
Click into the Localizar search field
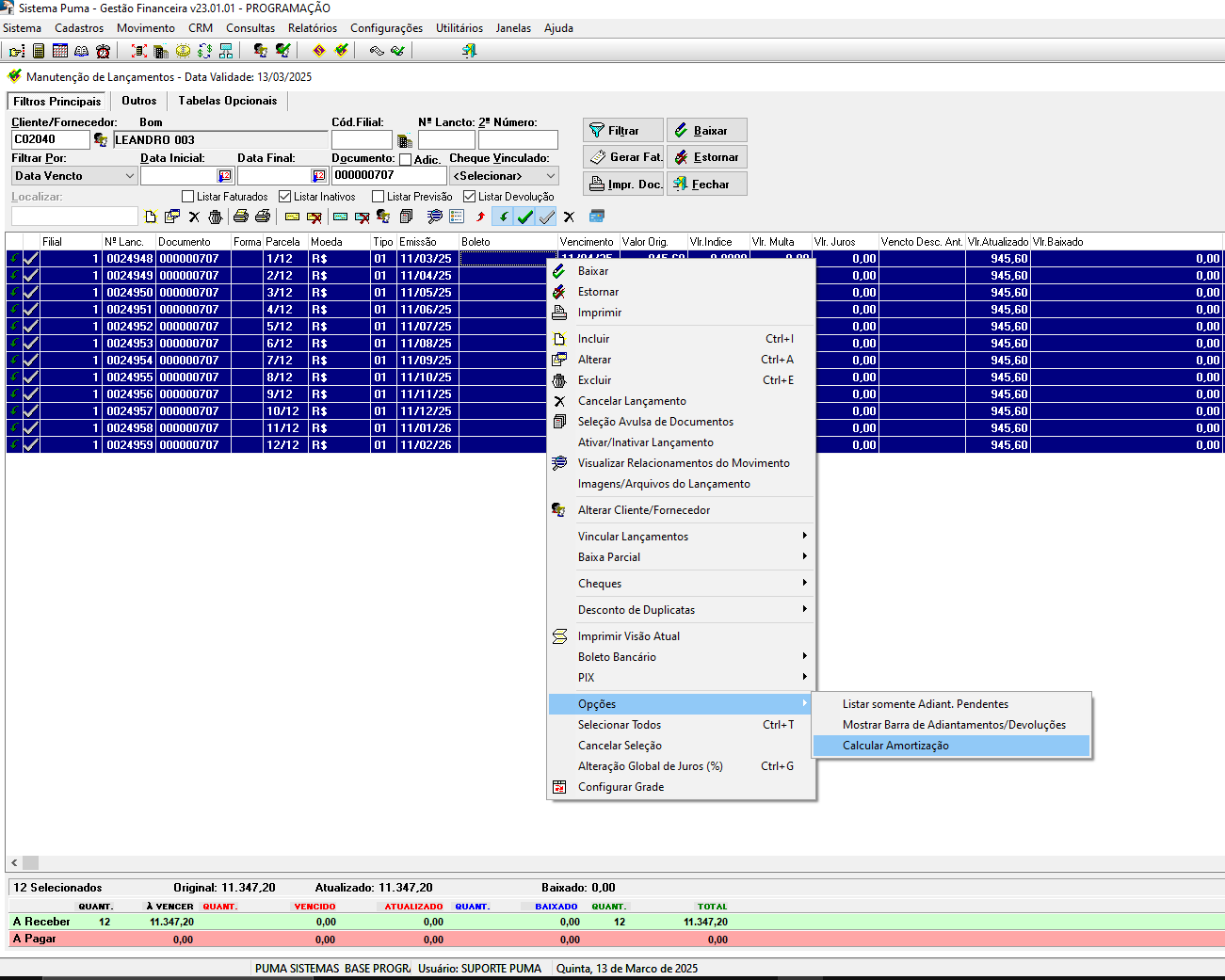74,217
